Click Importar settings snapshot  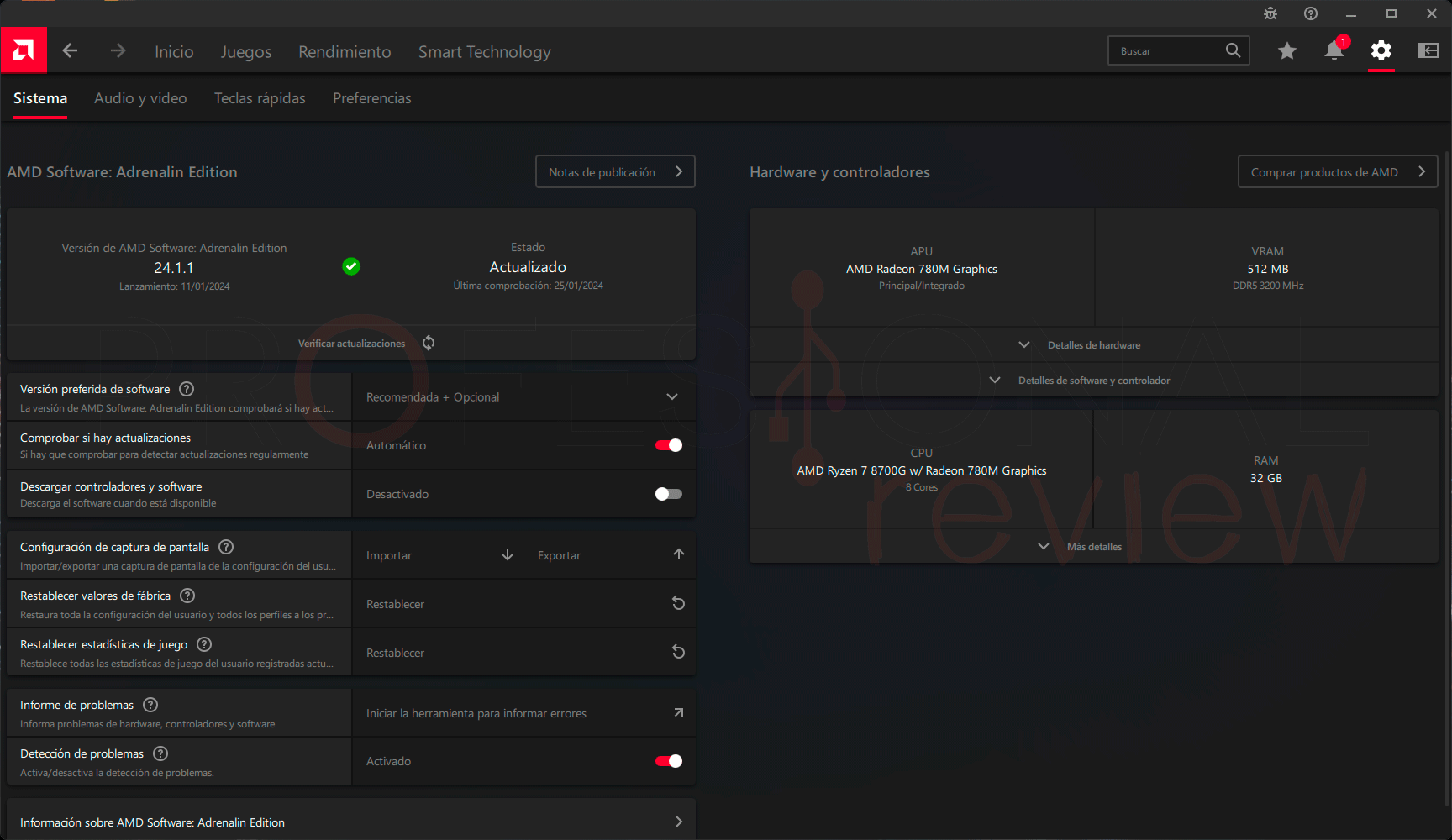tap(389, 555)
